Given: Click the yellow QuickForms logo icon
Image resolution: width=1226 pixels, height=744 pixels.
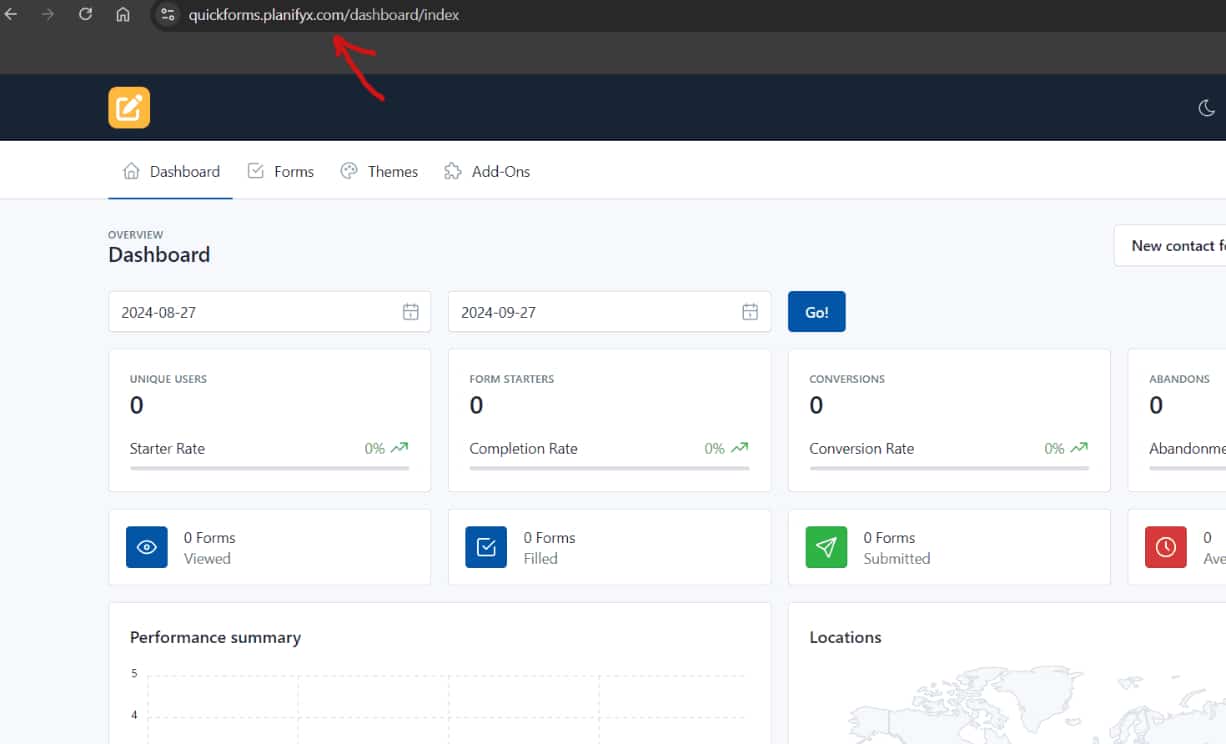Looking at the screenshot, I should coord(129,108).
